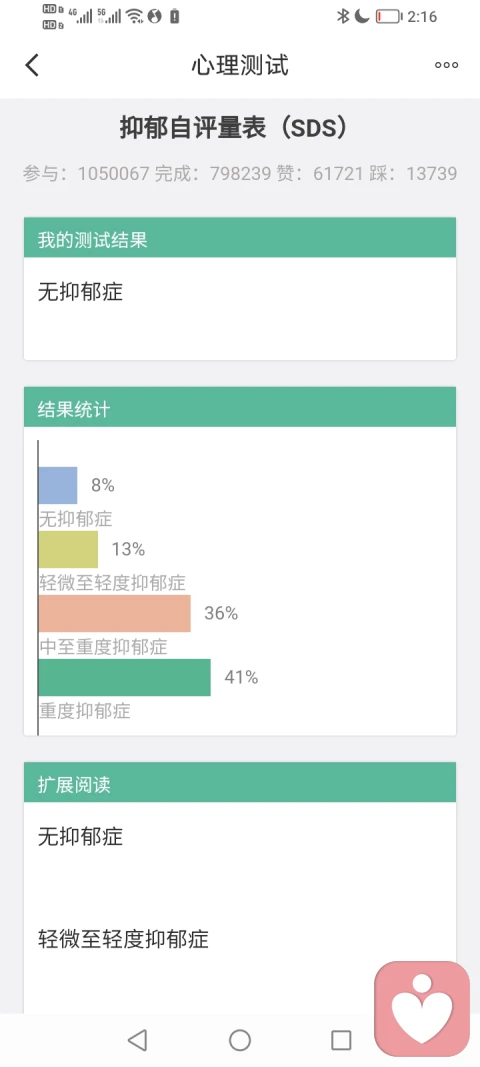Tap the 踩：13739 dislike count
Image resolution: width=480 pixels, height=1067 pixels.
[x=413, y=174]
